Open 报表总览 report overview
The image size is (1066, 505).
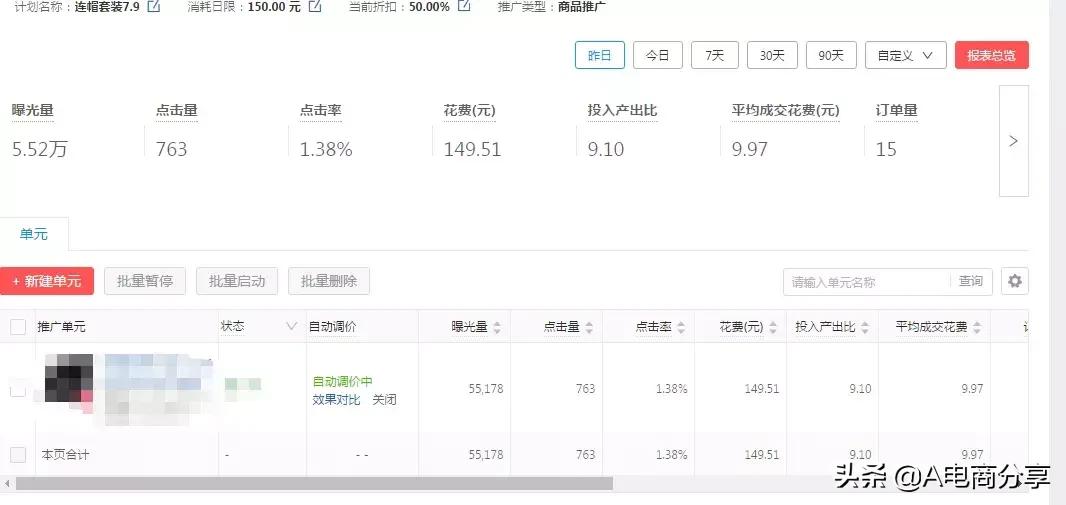coord(991,56)
